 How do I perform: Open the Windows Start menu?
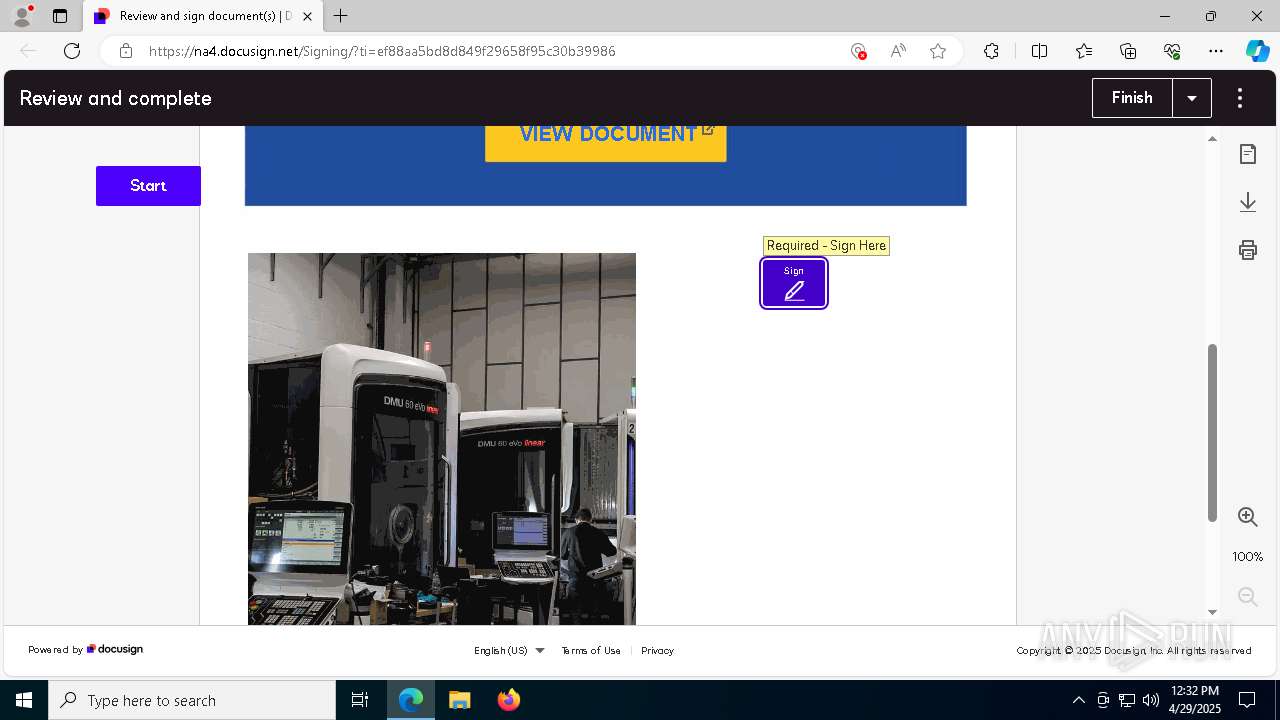pos(24,700)
